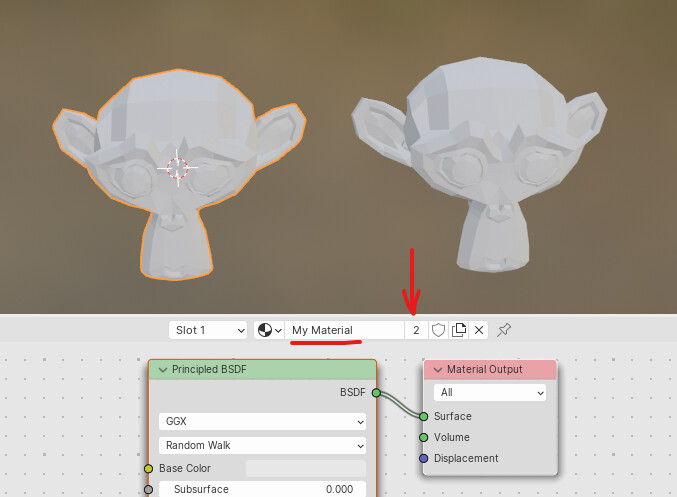Click the Base Color swatch
This screenshot has height=497, width=677.
[306, 469]
